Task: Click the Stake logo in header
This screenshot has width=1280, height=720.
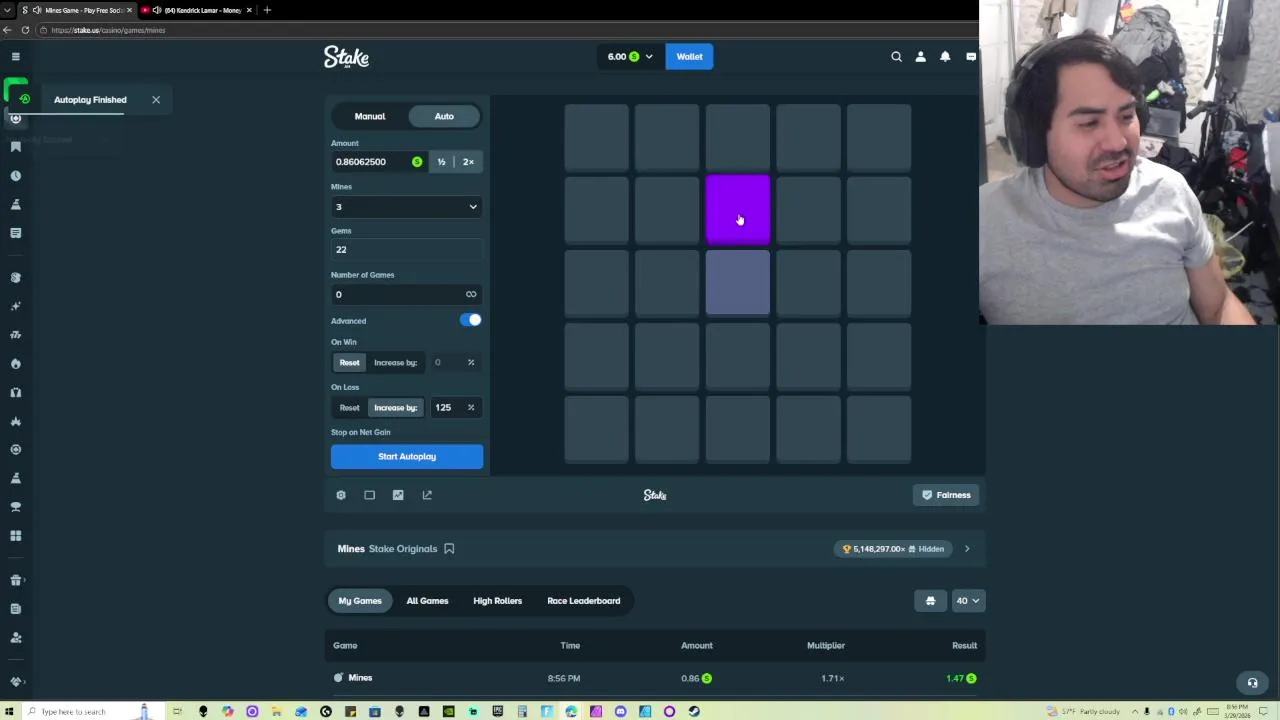Action: point(346,57)
